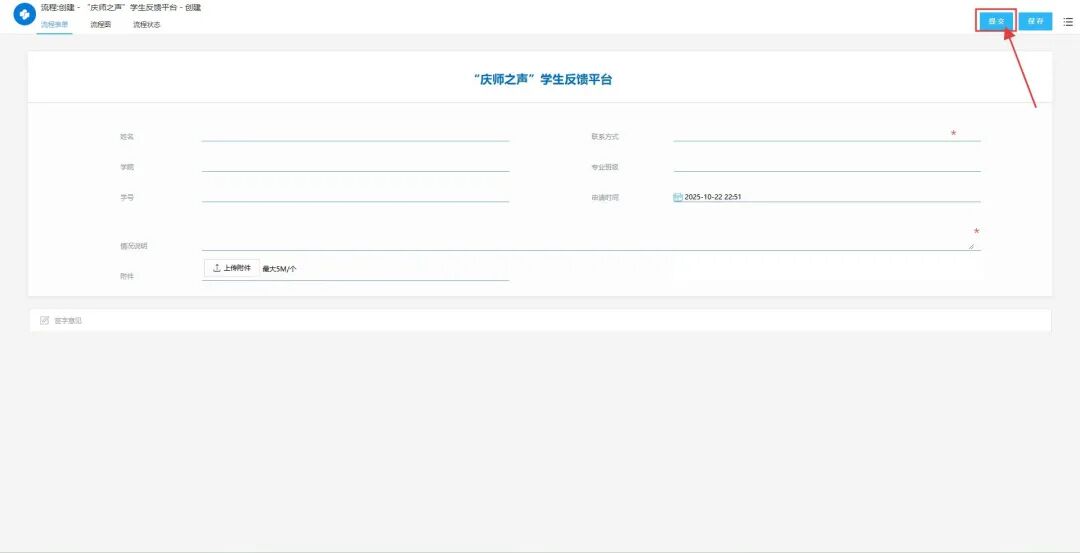Select the 流程表单 tab
This screenshot has height=553, width=1080.
[x=54, y=25]
